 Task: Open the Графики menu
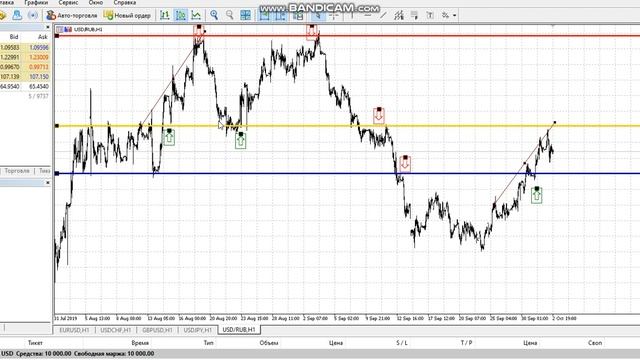pyautogui.click(x=36, y=2)
